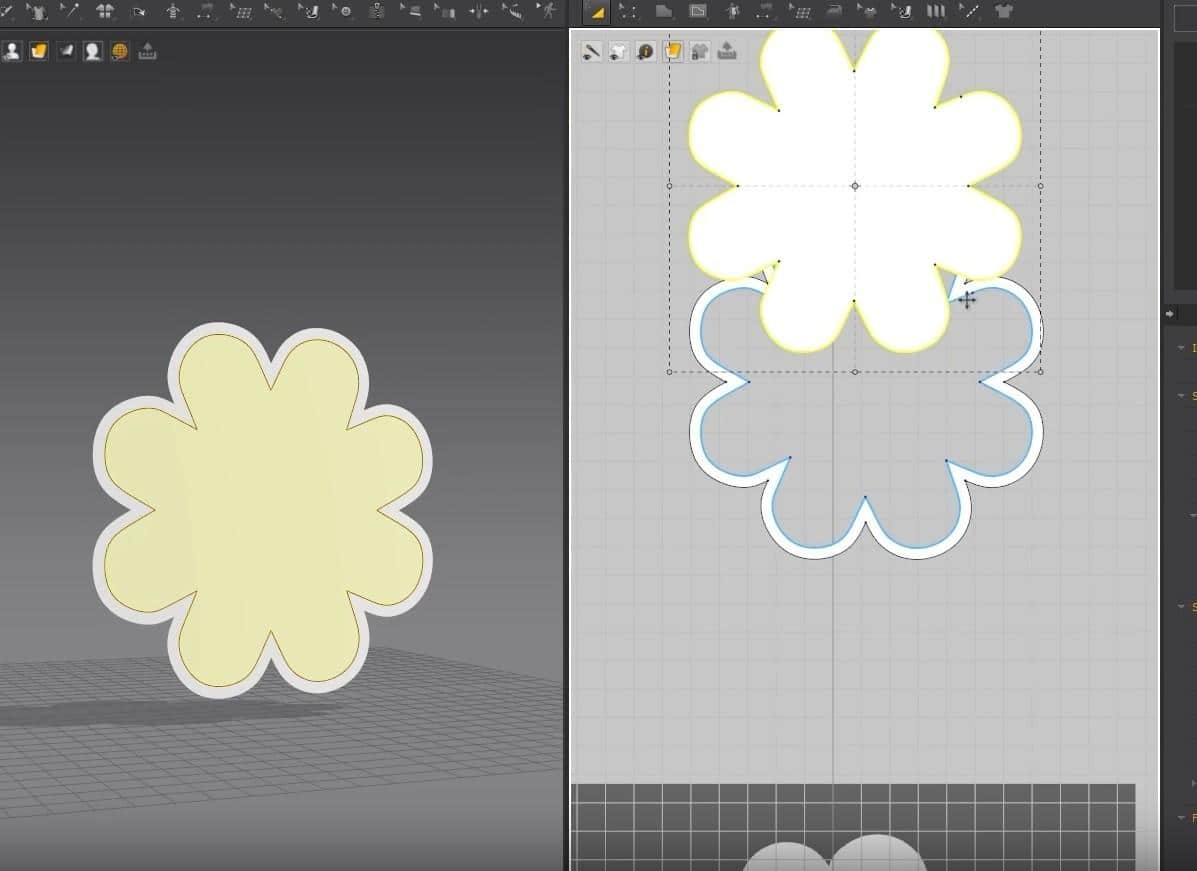Choose the zipper tool in 3D toolbar
The height and width of the screenshot is (871, 1197).
tap(376, 11)
